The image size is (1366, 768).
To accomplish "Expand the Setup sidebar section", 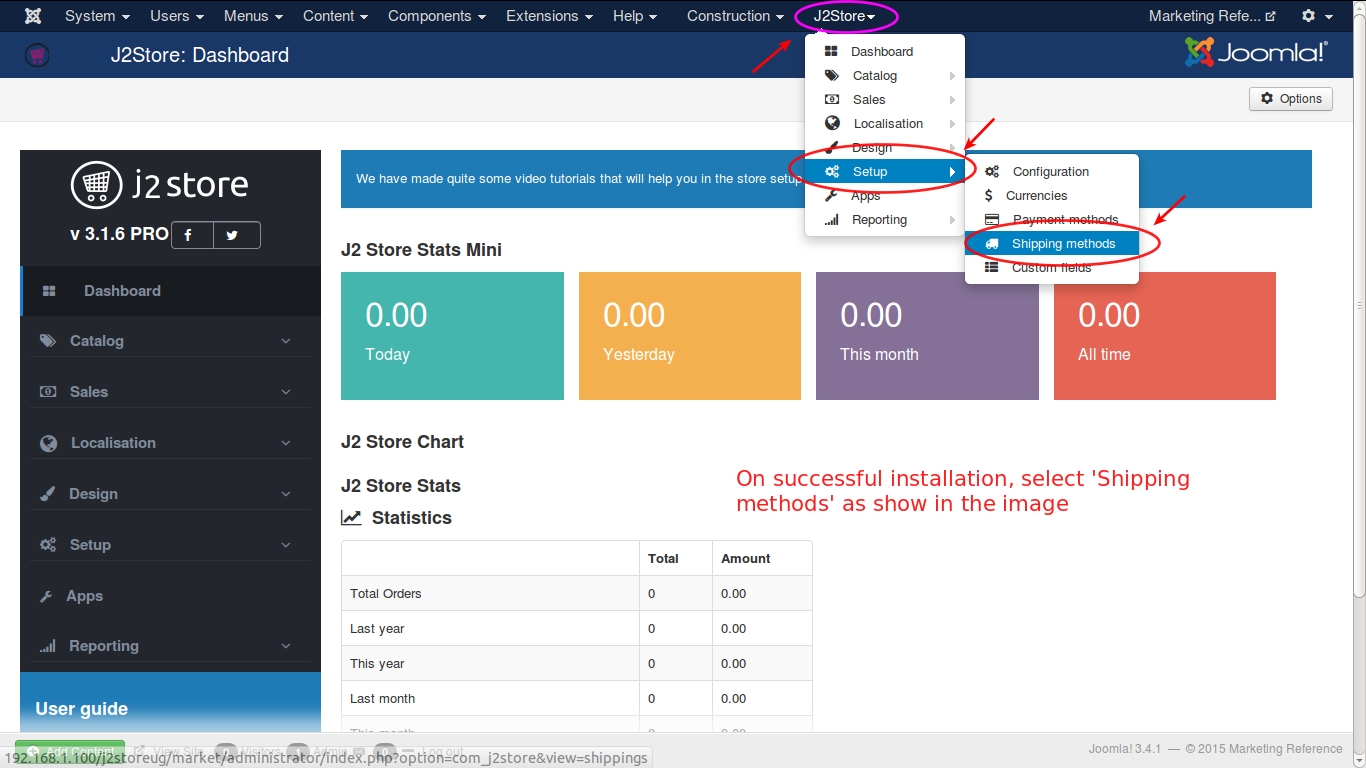I will [x=166, y=545].
